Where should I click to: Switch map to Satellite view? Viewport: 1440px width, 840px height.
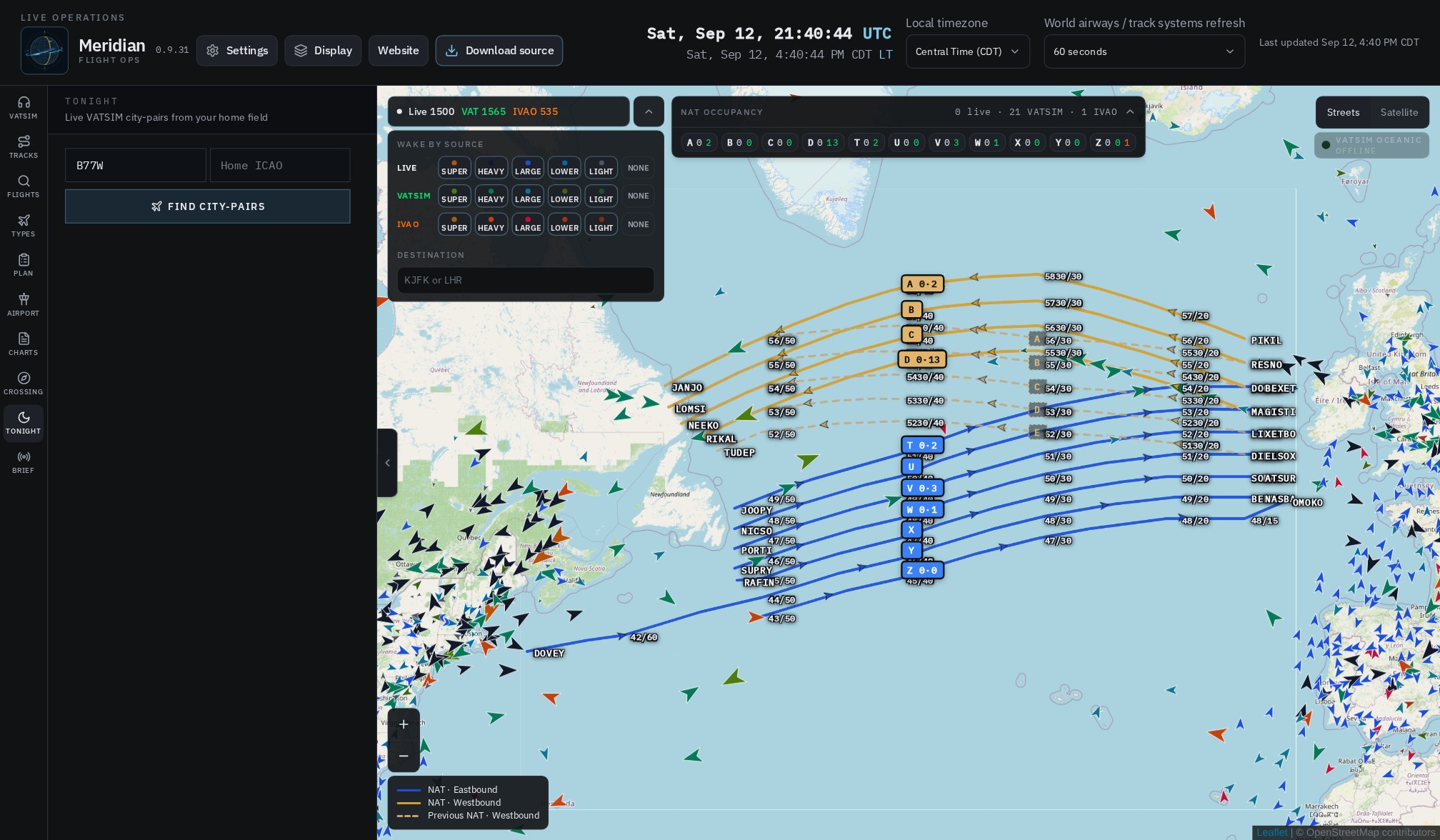point(1399,112)
